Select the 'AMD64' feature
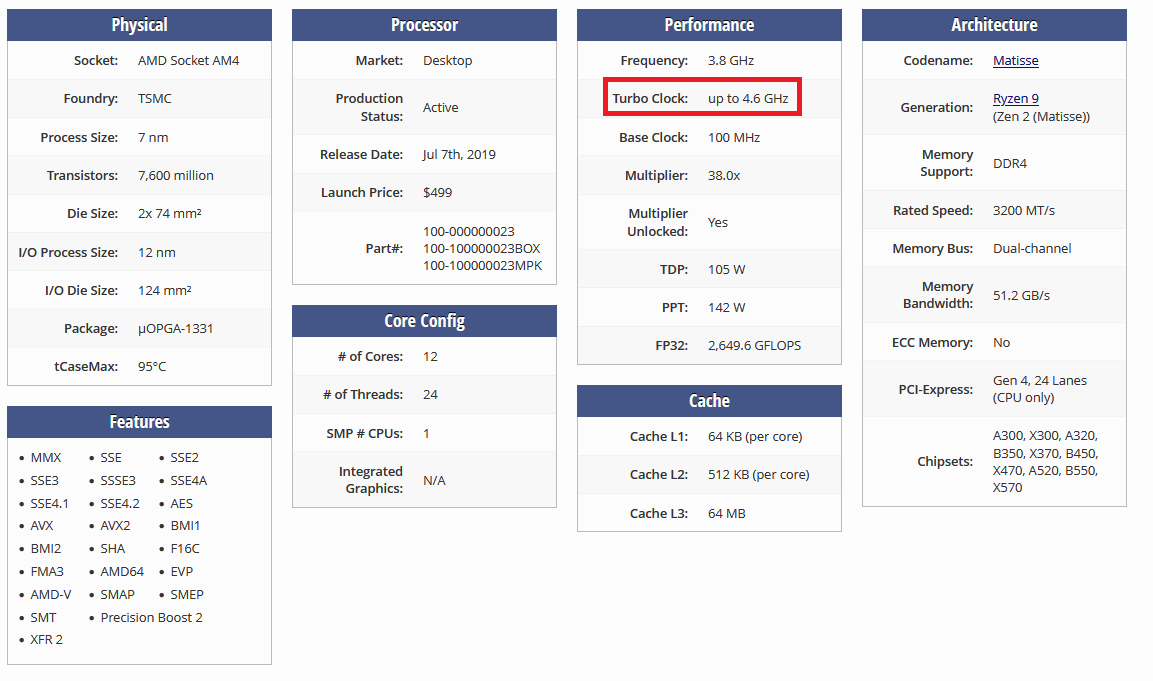The image size is (1153, 681). pyautogui.click(x=122, y=572)
